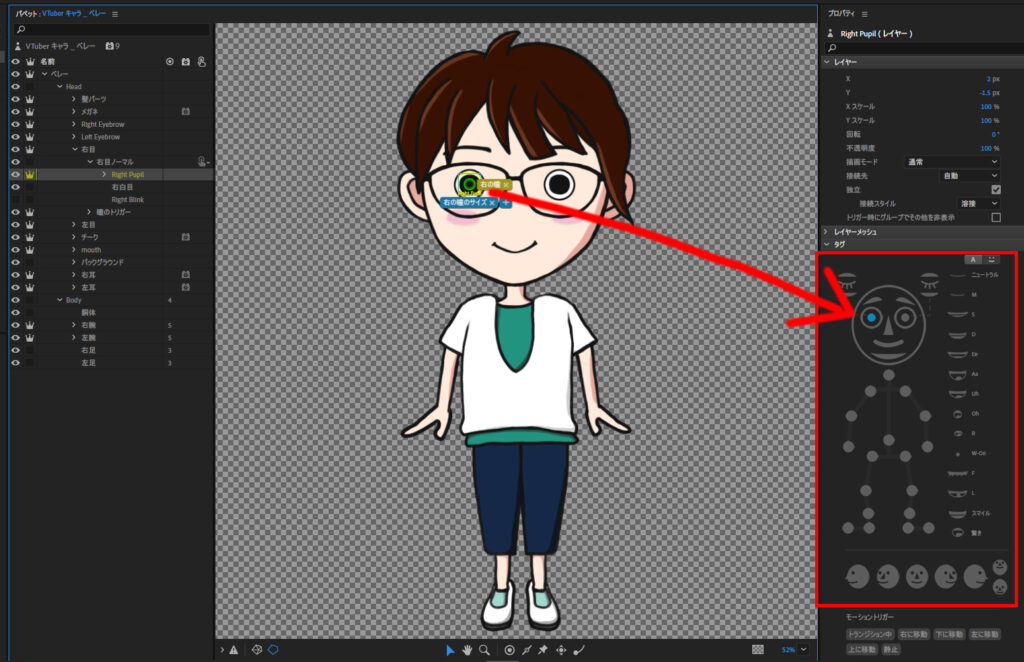Select the Zoom tool at the bottom

click(x=484, y=649)
